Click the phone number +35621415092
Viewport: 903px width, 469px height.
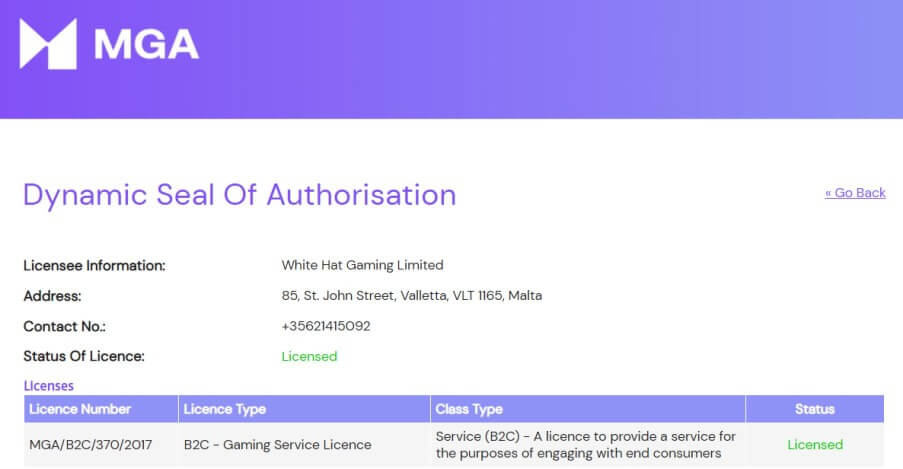326,326
